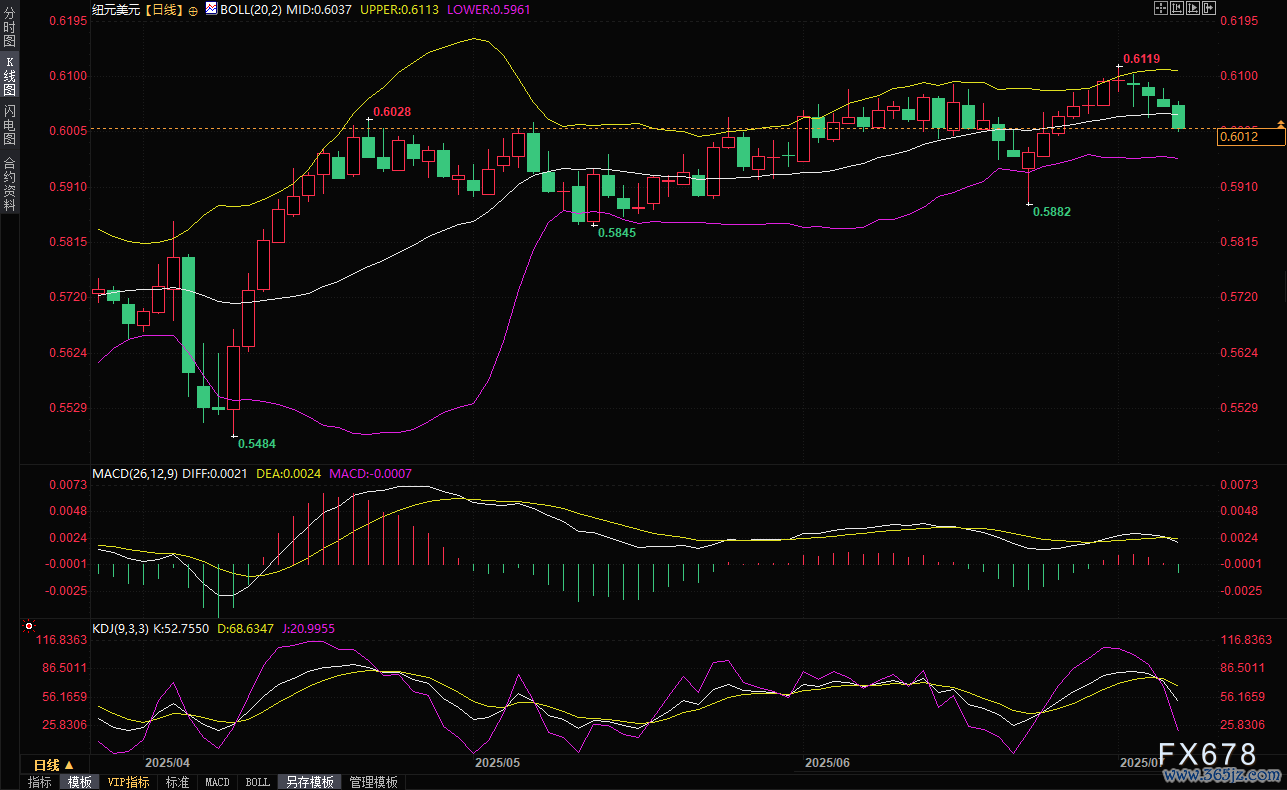The image size is (1287, 790).
Task: Open the 合约资料 side tab
Action: tap(9, 182)
